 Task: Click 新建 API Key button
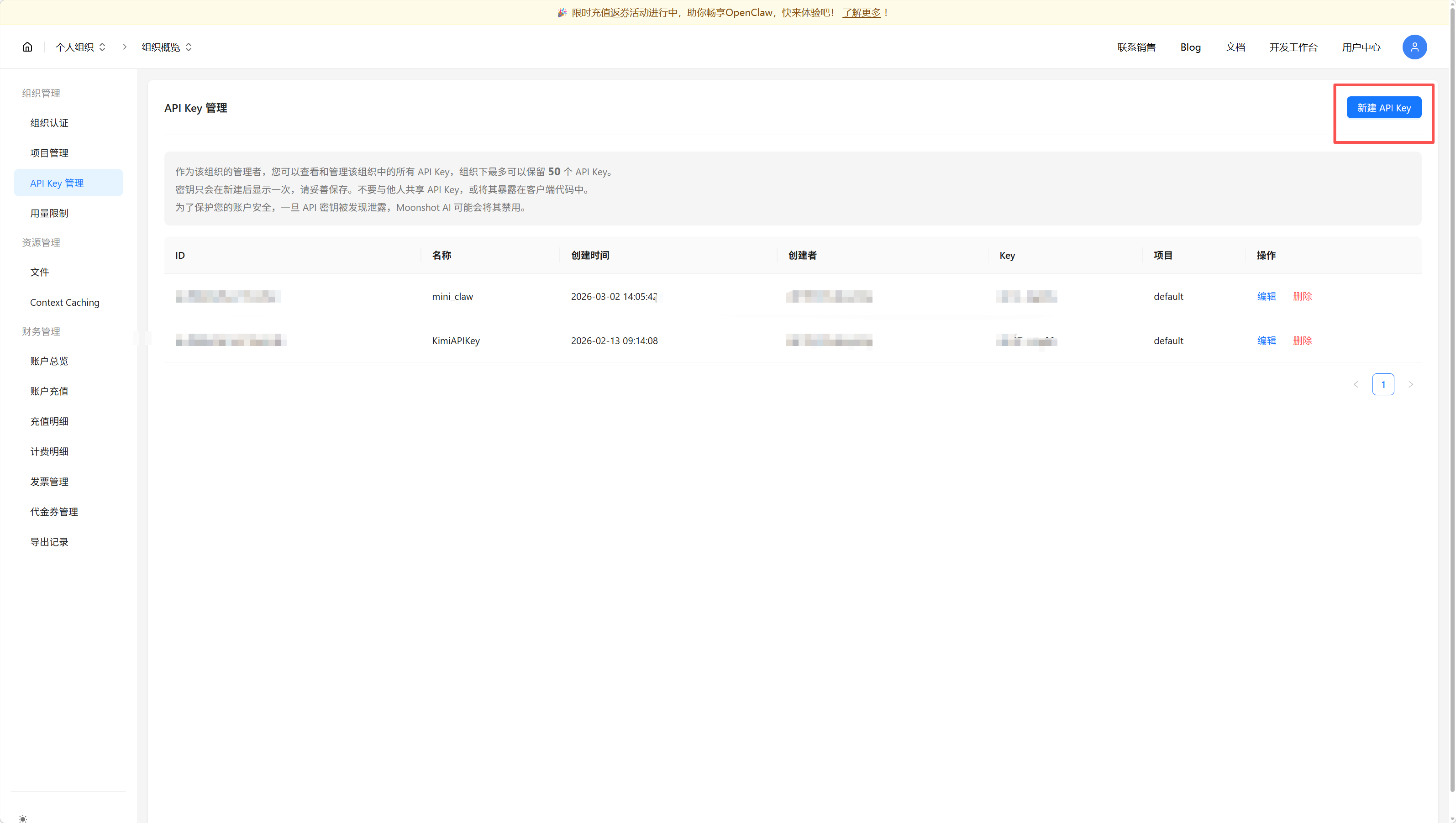click(x=1384, y=107)
